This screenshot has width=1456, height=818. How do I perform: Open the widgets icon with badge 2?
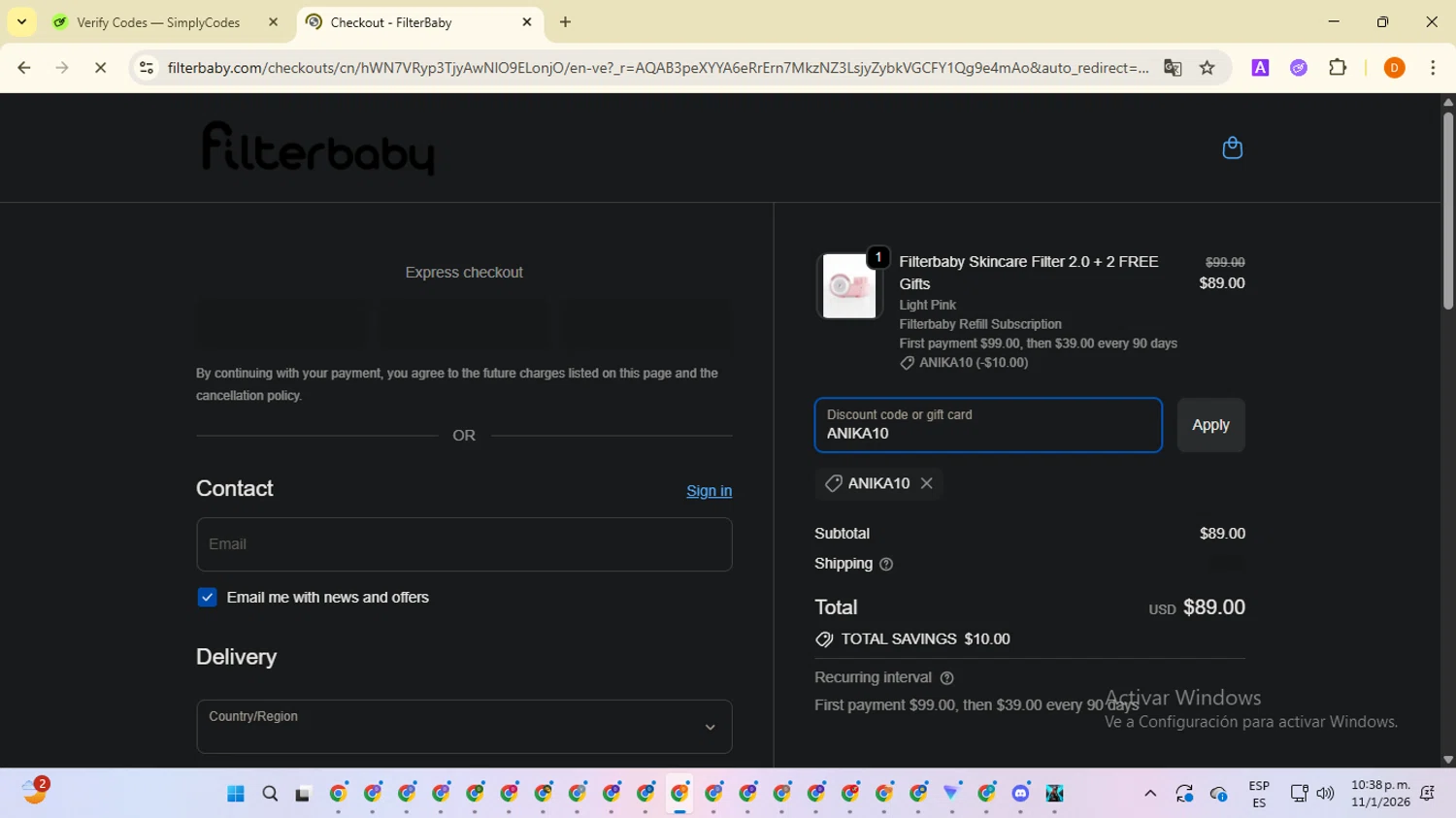(35, 792)
